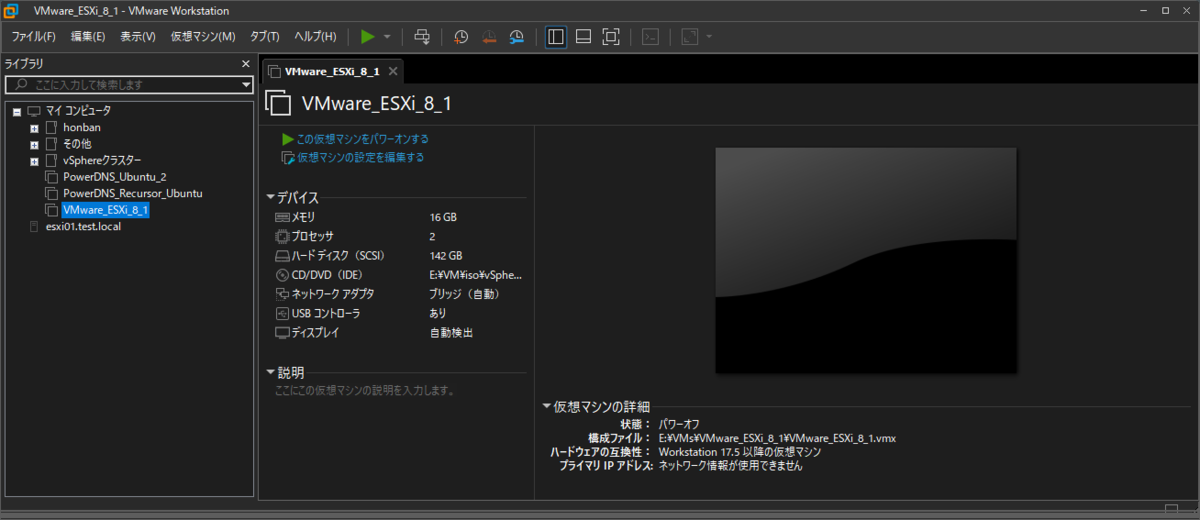Open the ヘルプ(H) menu

[x=315, y=37]
